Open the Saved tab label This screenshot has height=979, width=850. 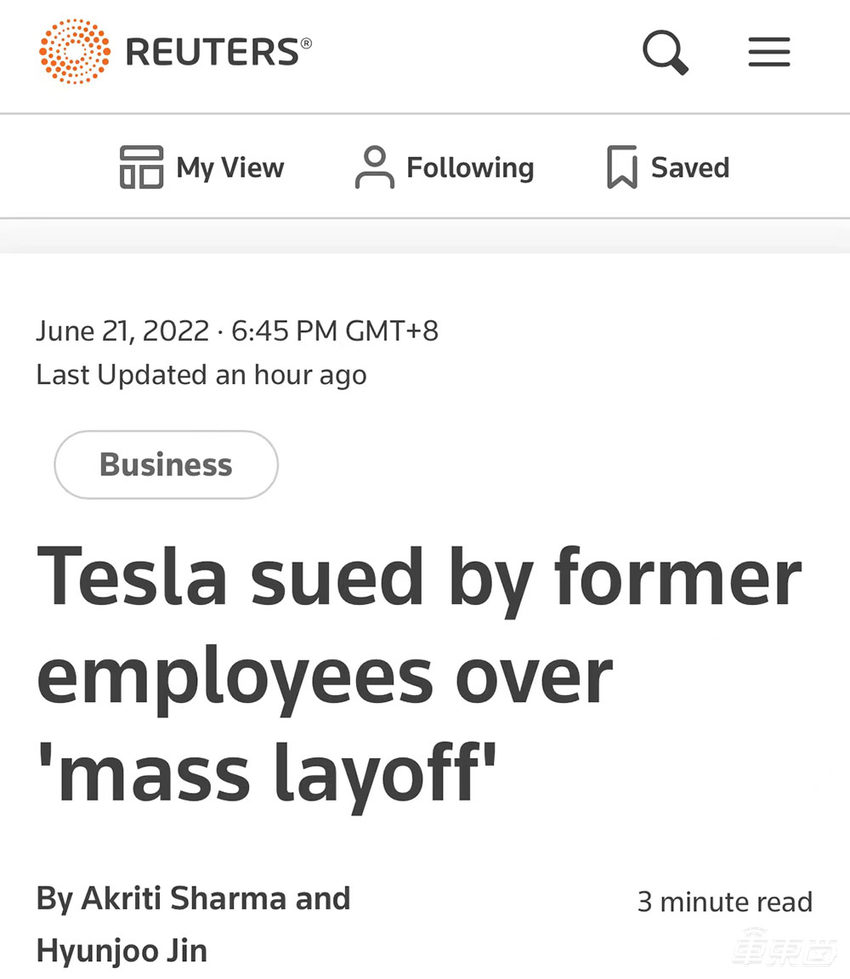coord(690,167)
